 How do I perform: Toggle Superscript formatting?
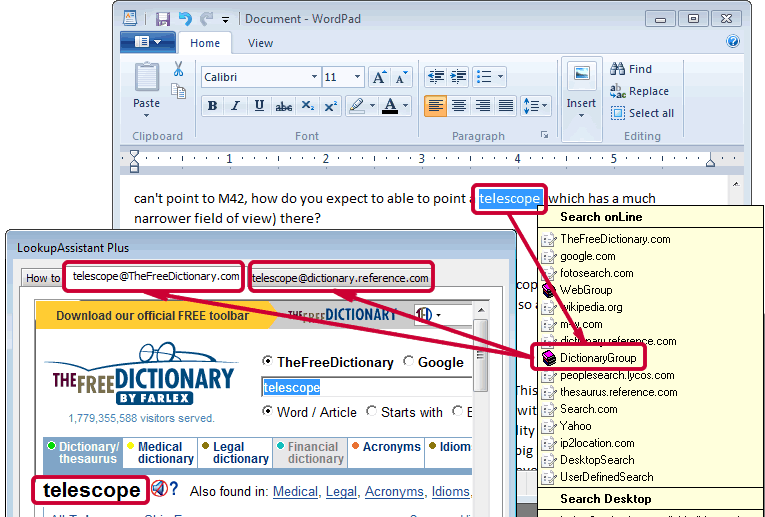pyautogui.click(x=331, y=105)
